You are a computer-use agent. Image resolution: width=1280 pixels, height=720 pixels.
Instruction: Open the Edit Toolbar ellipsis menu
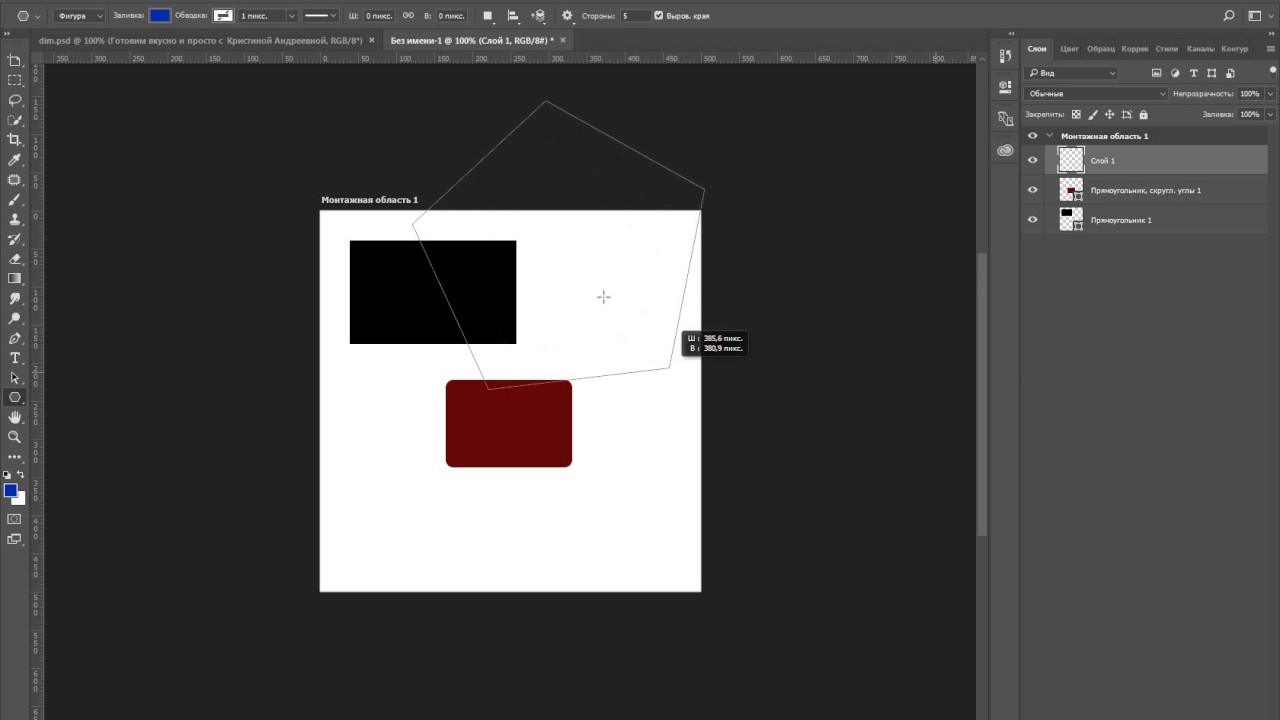(15, 457)
